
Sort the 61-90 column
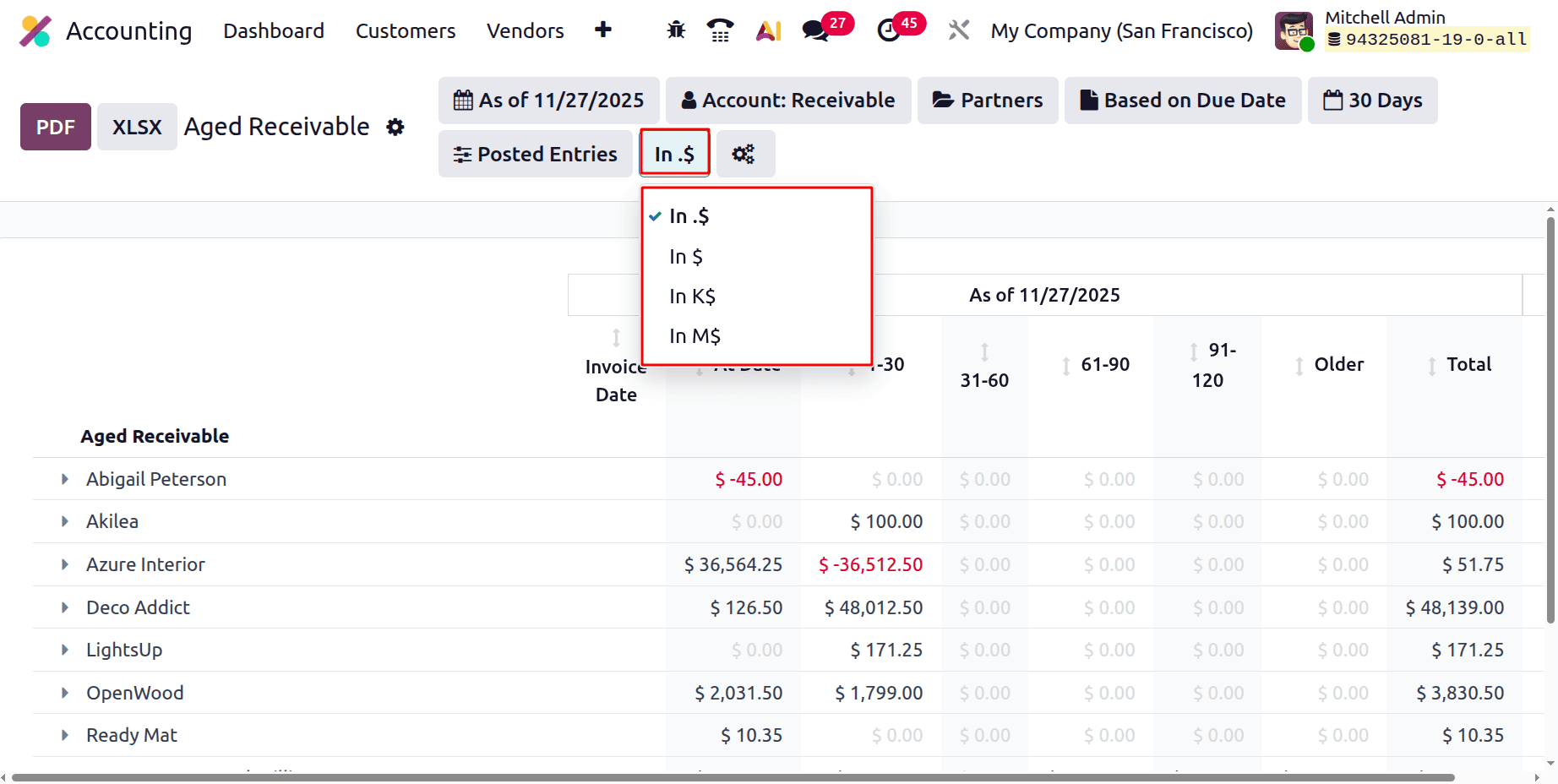tap(1066, 366)
